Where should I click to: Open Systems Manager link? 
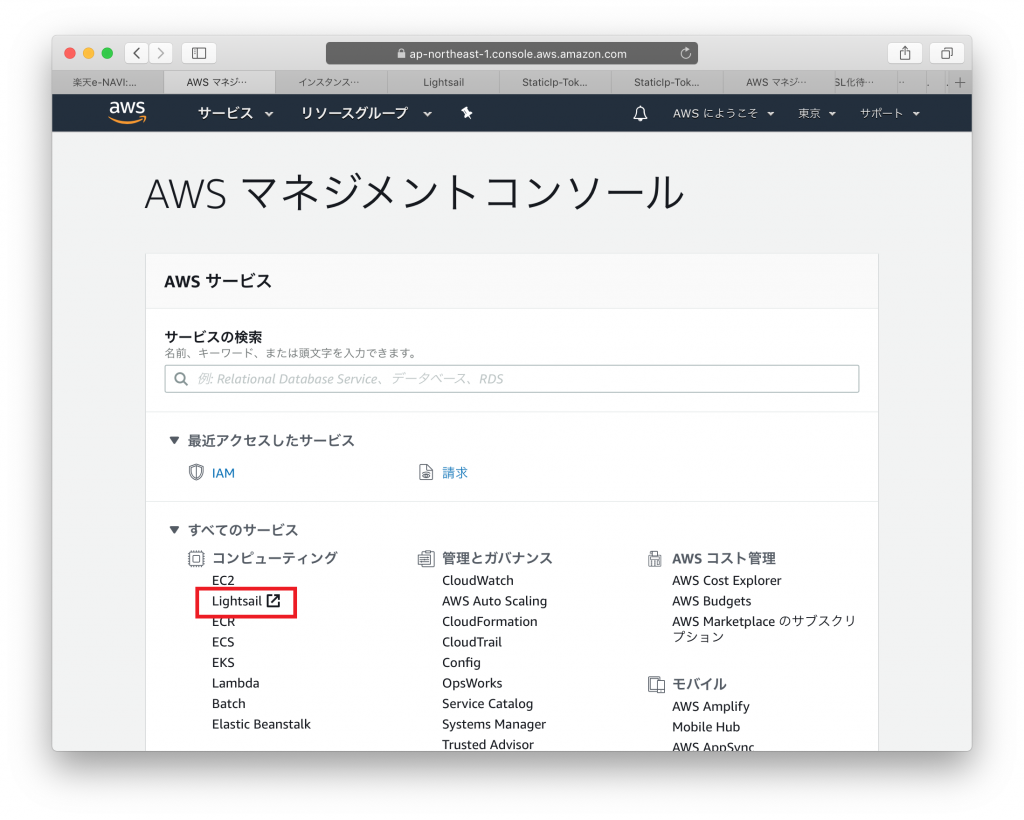click(x=494, y=724)
